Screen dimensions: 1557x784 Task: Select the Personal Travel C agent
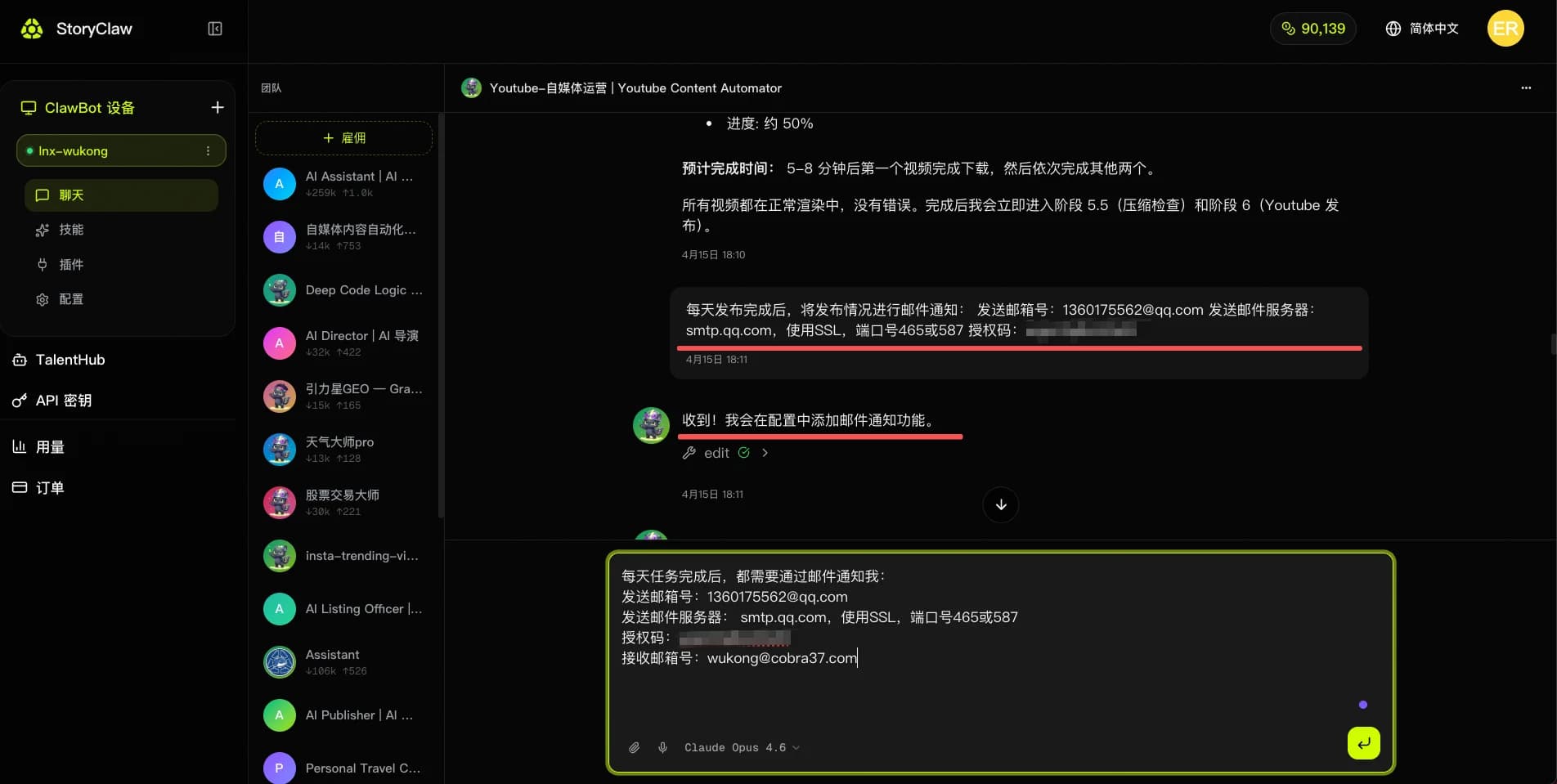coord(343,768)
